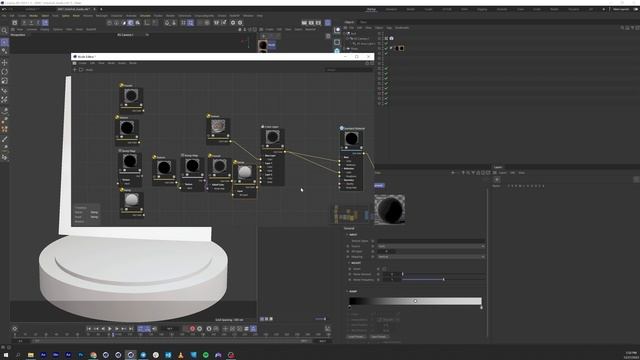Click the Undo arrow at top left
The height and width of the screenshot is (360, 640).
pos(4,9)
